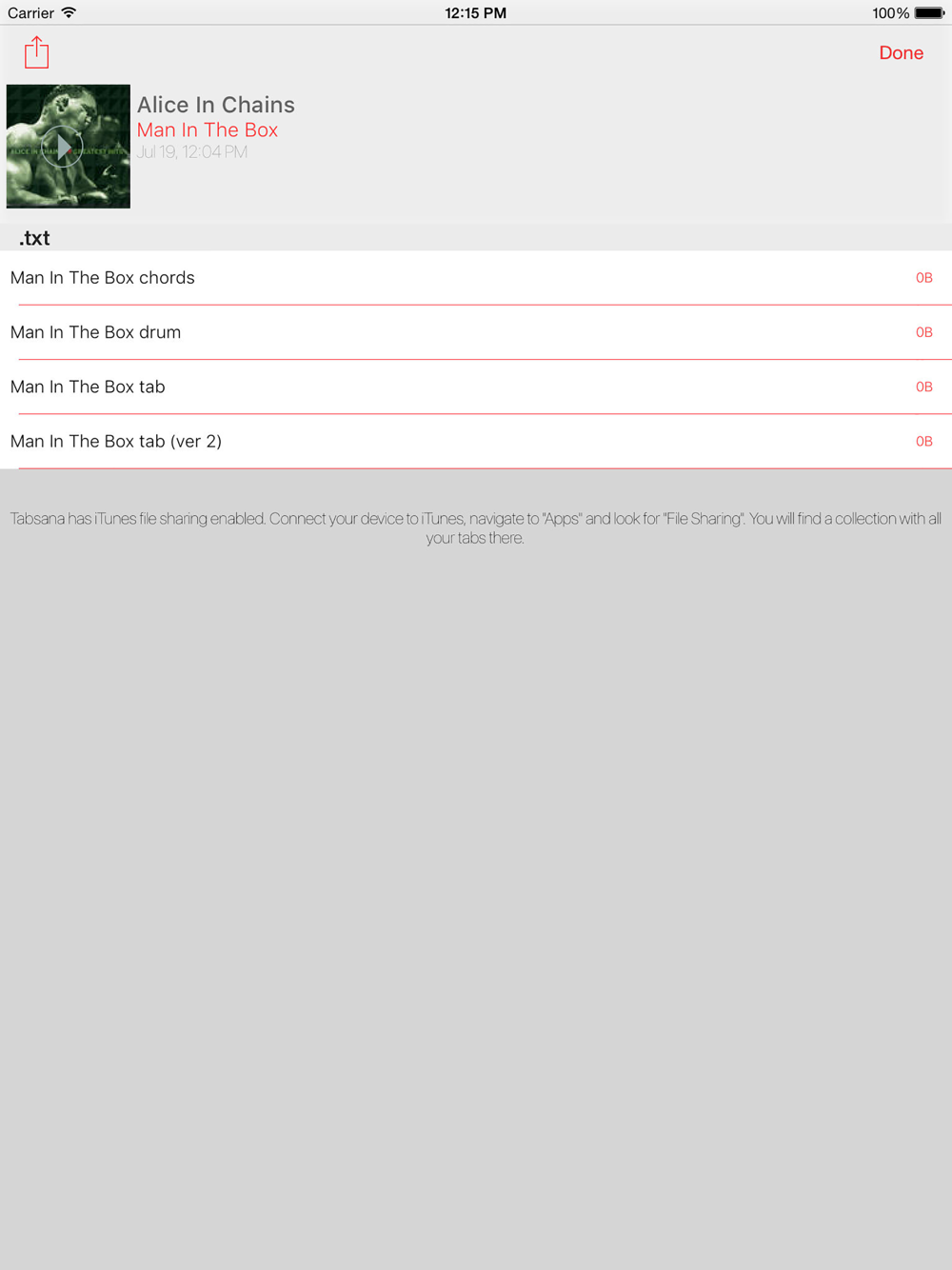The image size is (952, 1270).
Task: Tap the share export icon
Action: (36, 52)
